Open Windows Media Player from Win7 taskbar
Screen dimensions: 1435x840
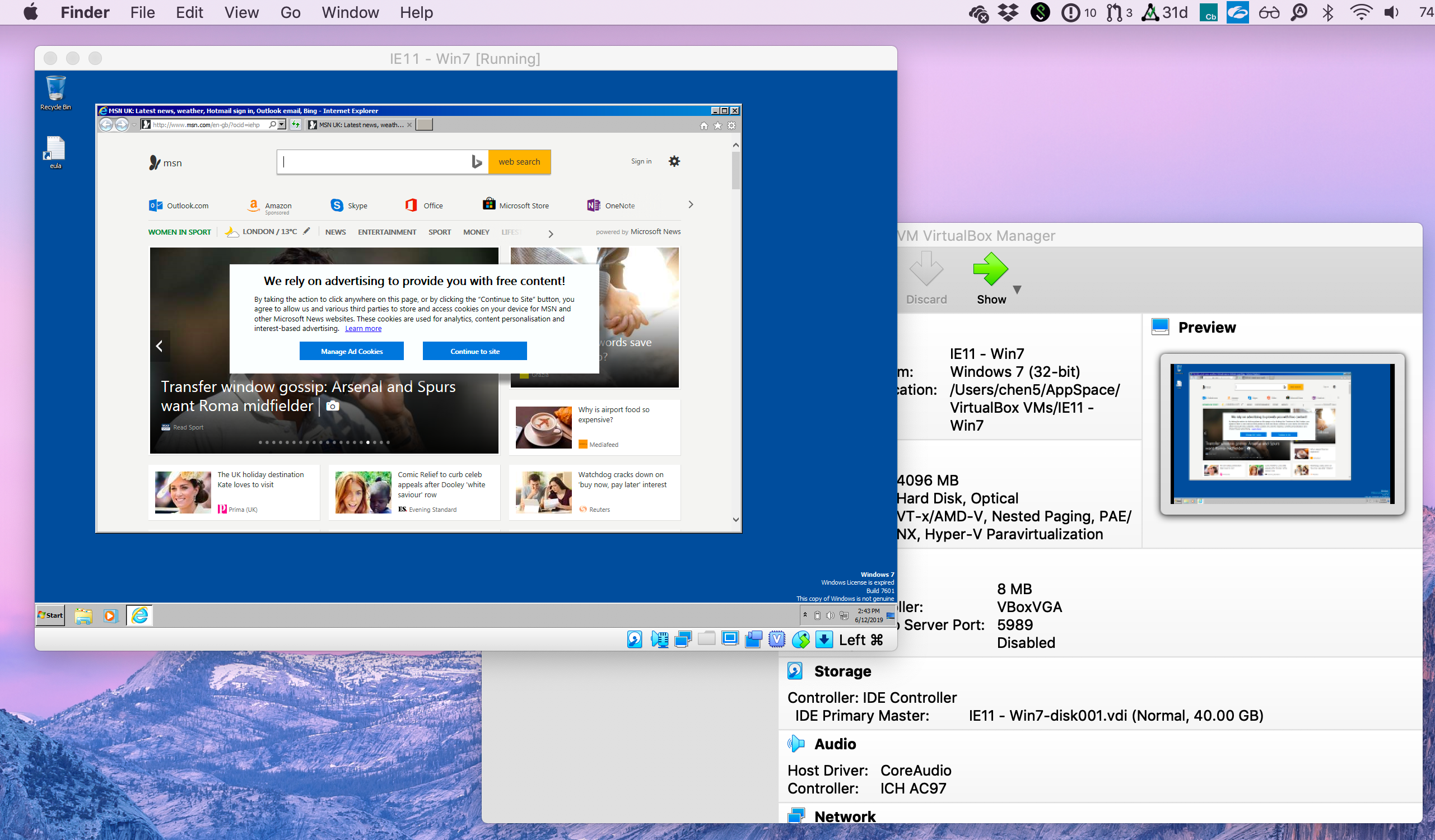[x=110, y=615]
